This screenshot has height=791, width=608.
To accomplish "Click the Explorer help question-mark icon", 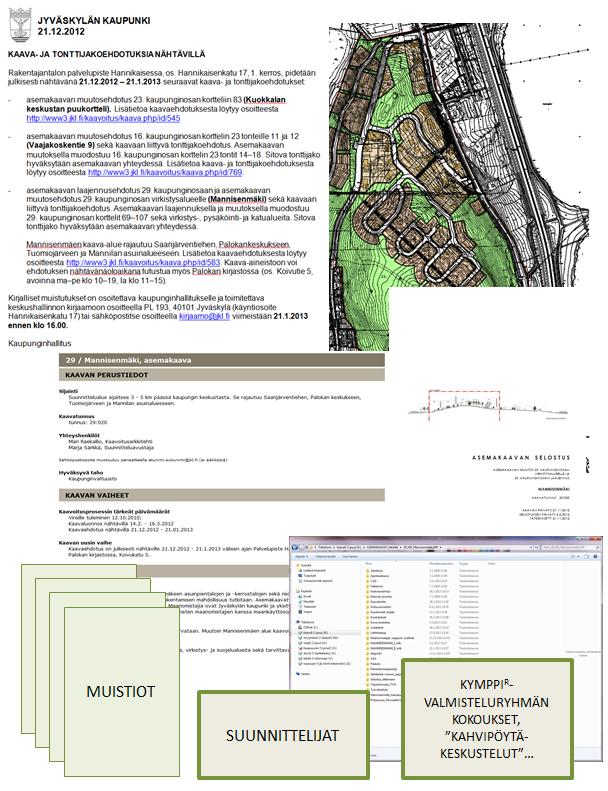I will (x=595, y=556).
